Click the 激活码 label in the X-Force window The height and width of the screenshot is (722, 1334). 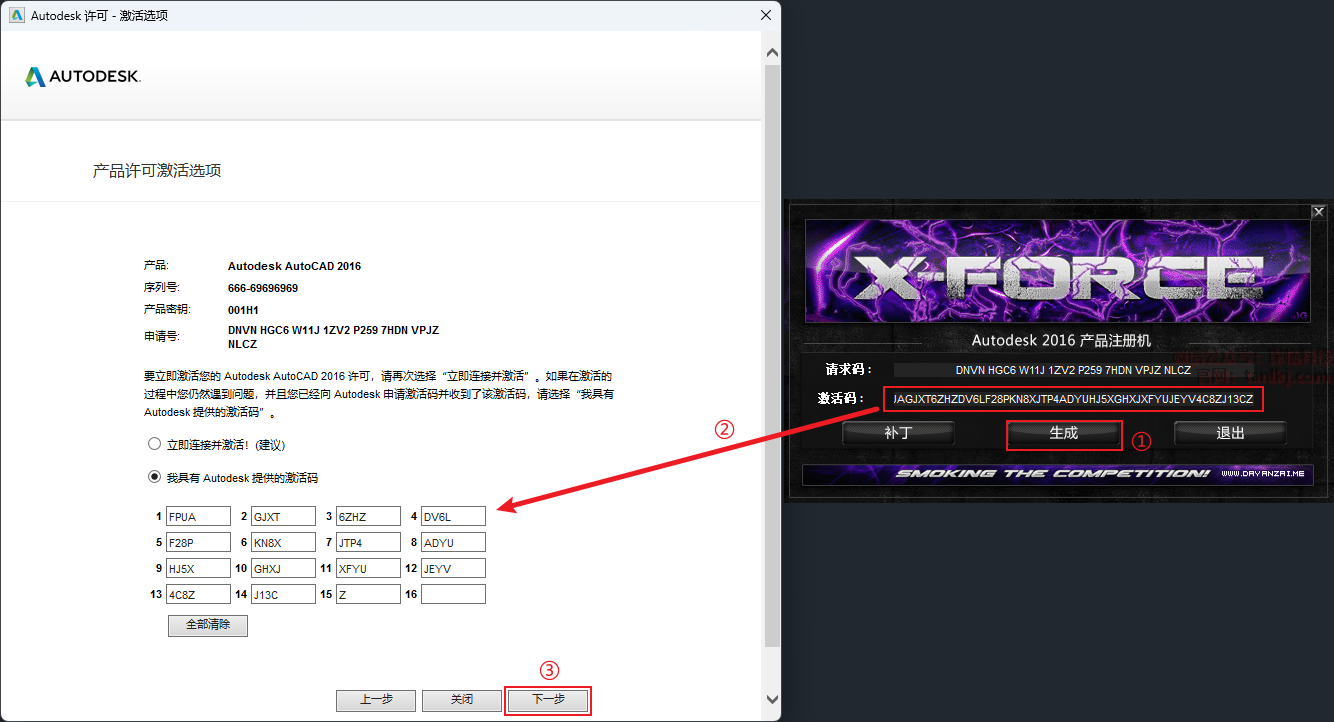pyautogui.click(x=840, y=400)
